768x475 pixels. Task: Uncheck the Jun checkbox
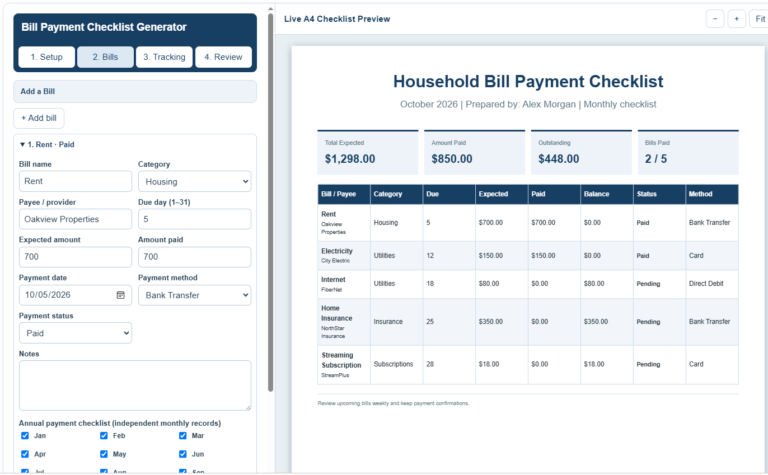point(183,454)
